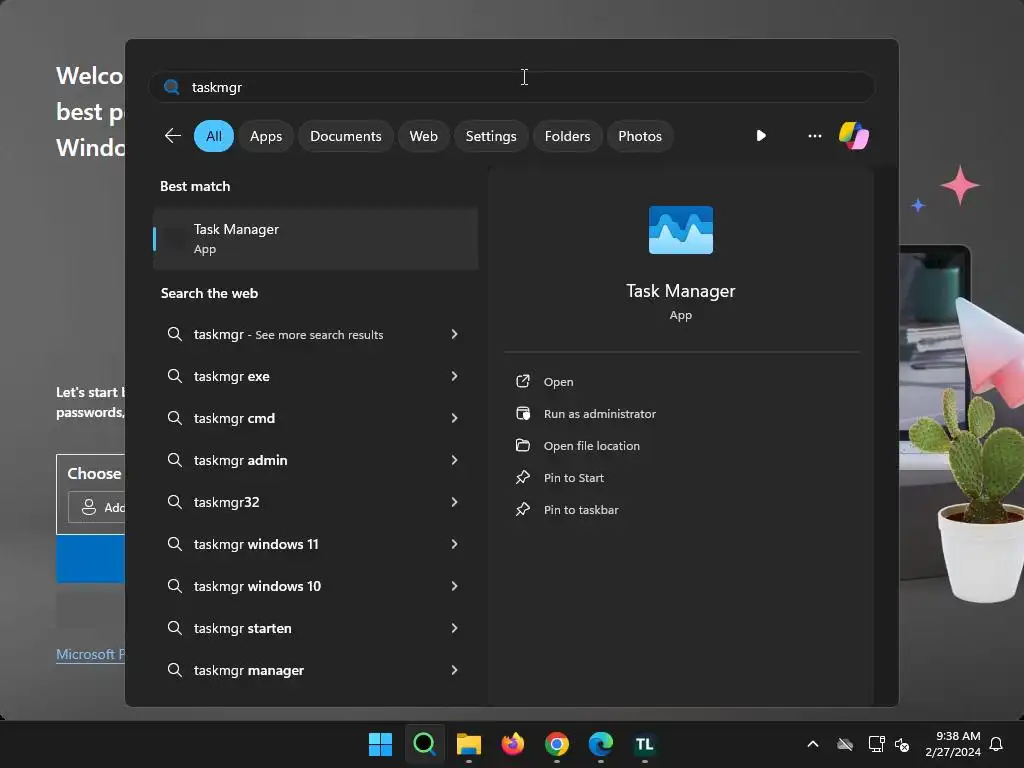Select the All filter tab
1024x768 pixels.
pos(214,136)
